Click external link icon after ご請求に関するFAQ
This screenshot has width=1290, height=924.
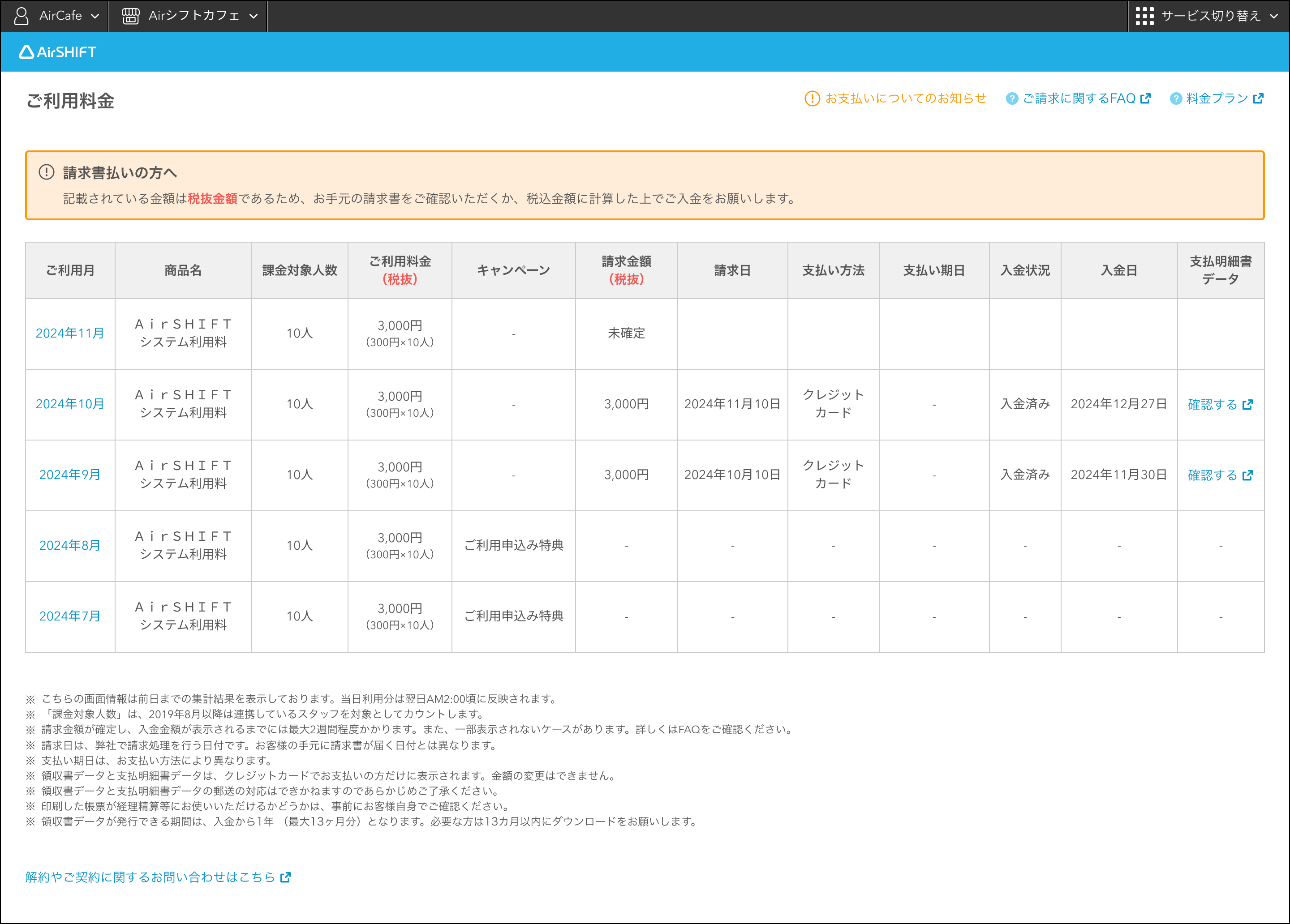(1145, 98)
